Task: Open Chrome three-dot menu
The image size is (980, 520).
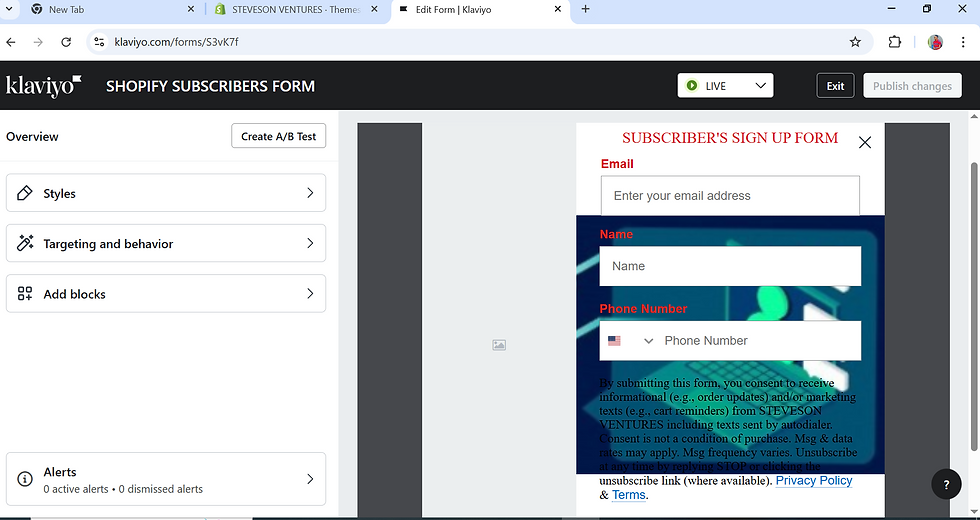Action: click(963, 42)
